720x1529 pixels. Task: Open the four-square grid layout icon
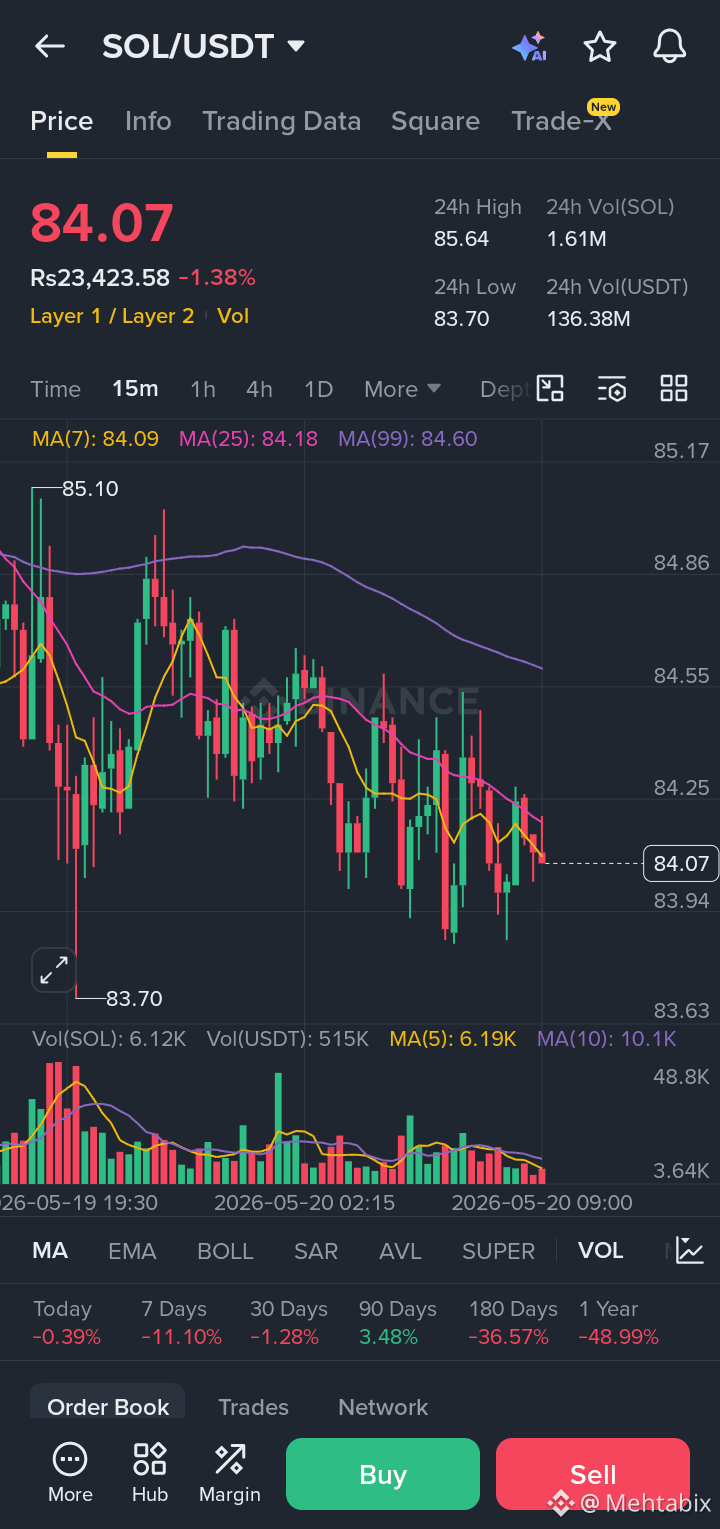coord(674,389)
